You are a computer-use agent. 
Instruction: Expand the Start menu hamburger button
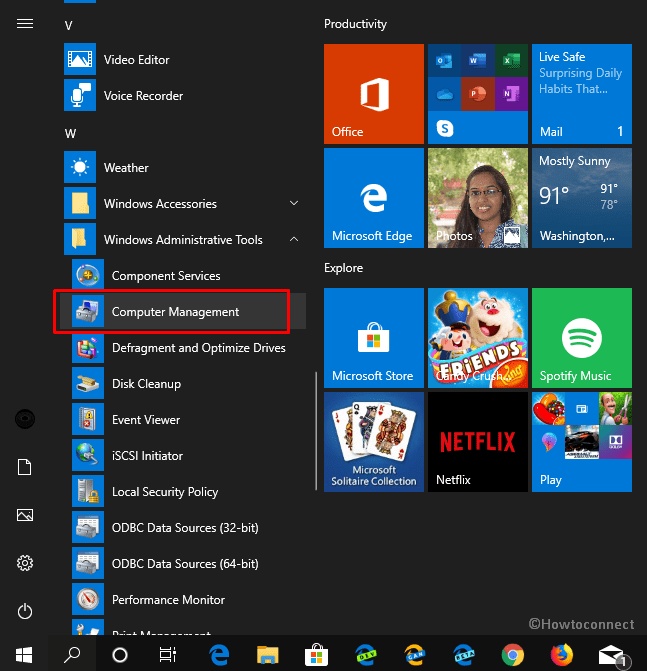coord(25,24)
